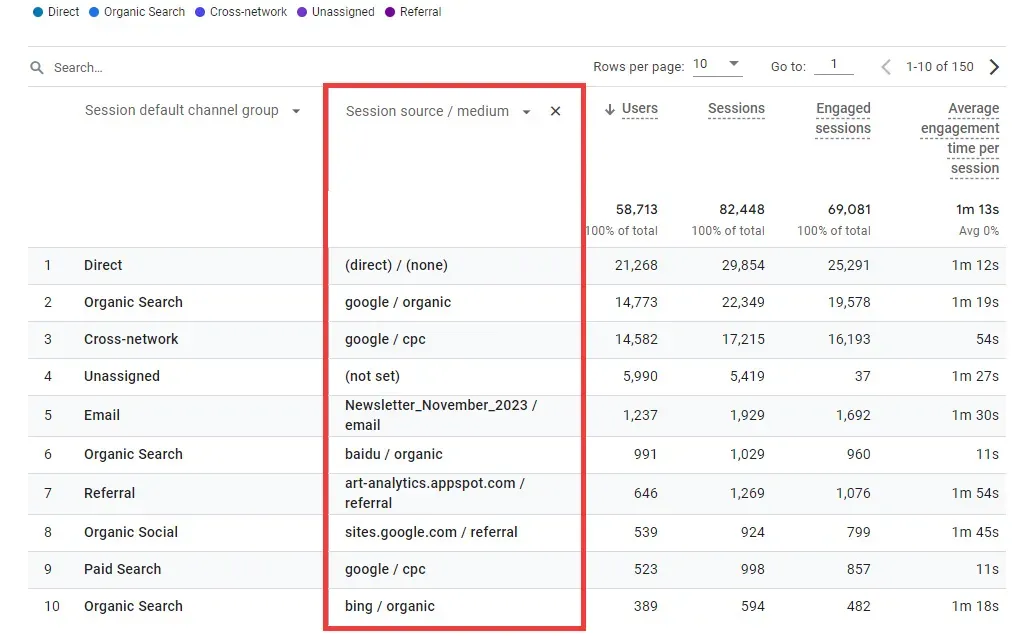Viewport: 1030px width, 636px height.
Task: Open Session default channel group dropdown
Action: (296, 111)
